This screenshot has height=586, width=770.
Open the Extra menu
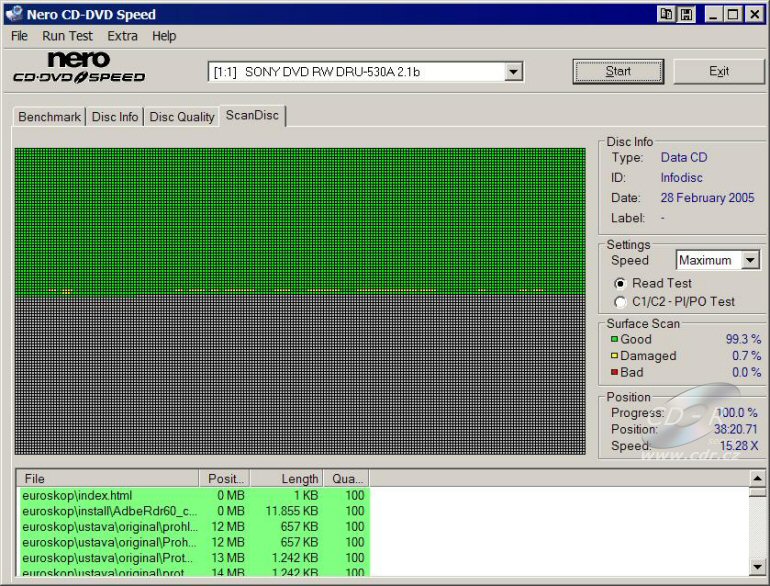pos(122,36)
